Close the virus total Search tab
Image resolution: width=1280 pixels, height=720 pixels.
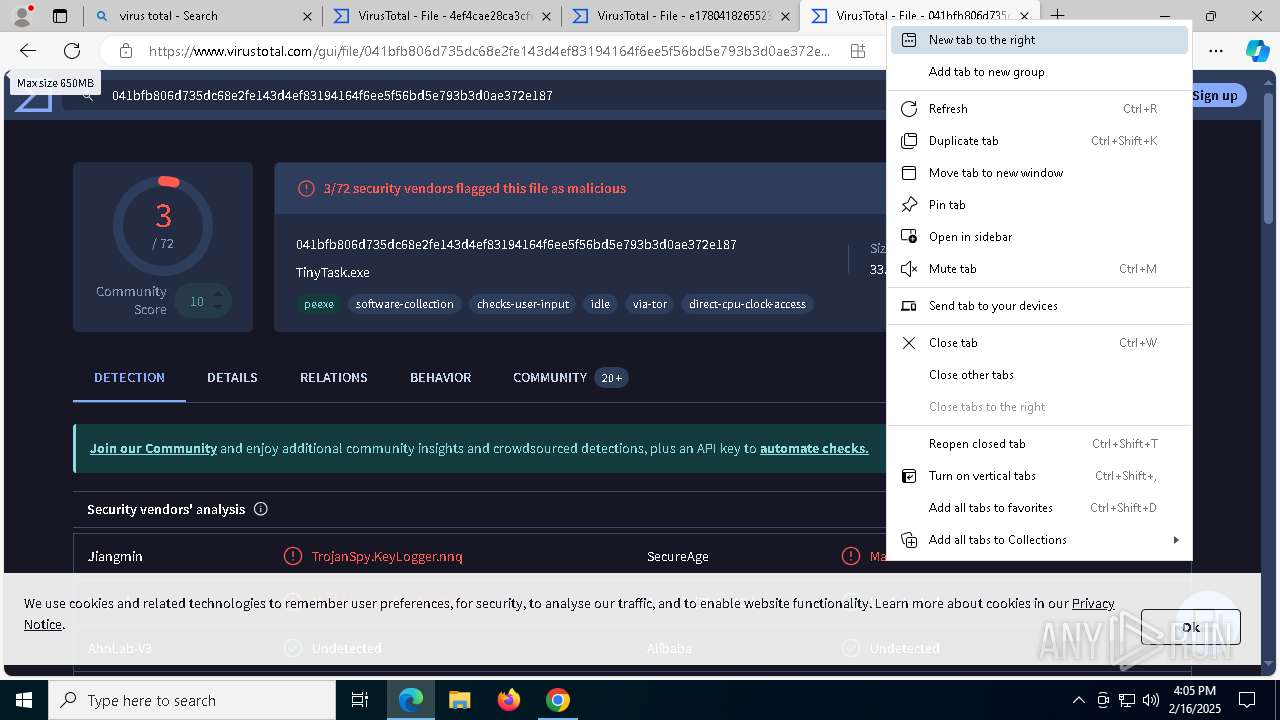(307, 16)
